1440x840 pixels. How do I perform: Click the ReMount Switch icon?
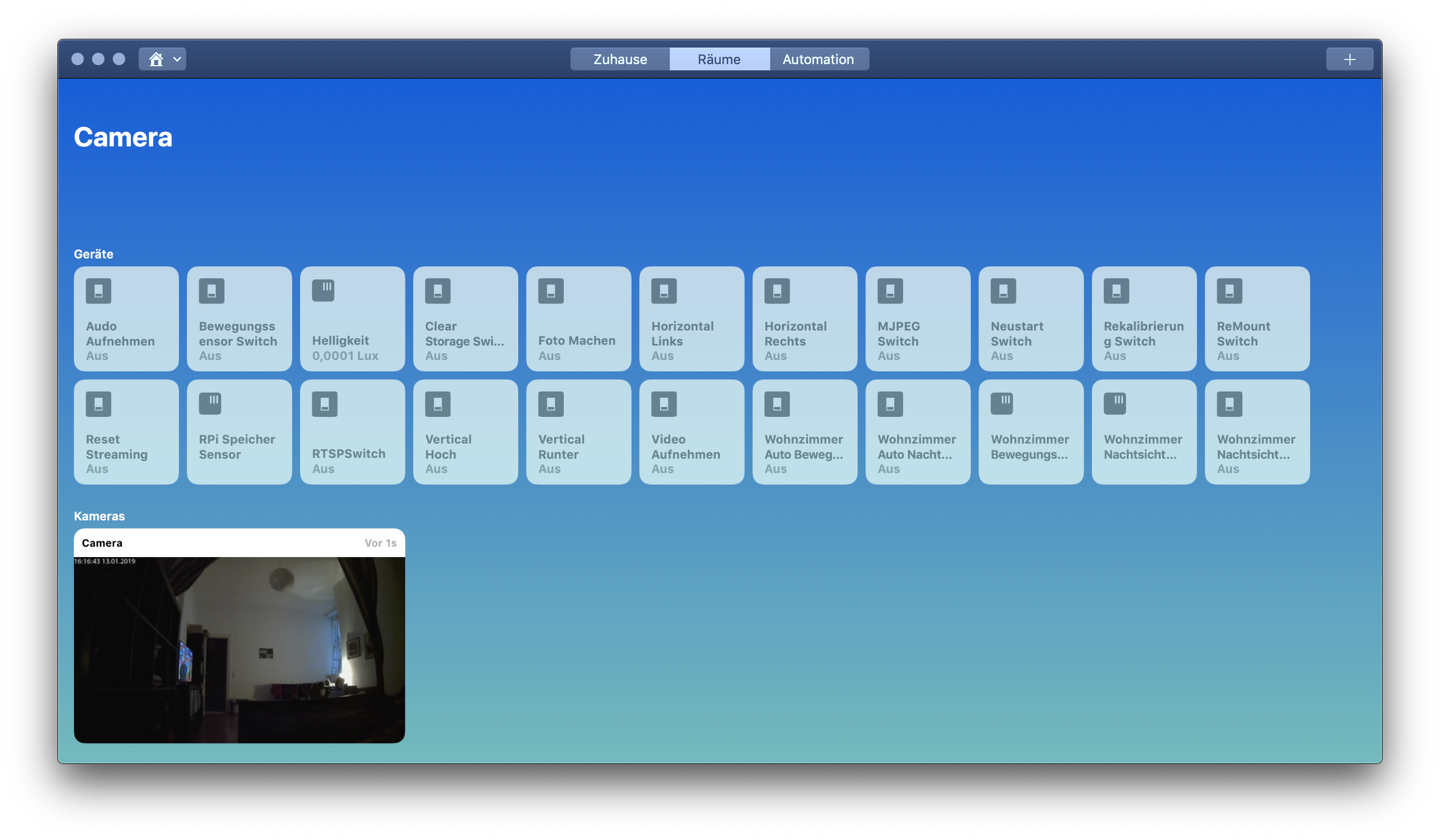pyautogui.click(x=1229, y=291)
